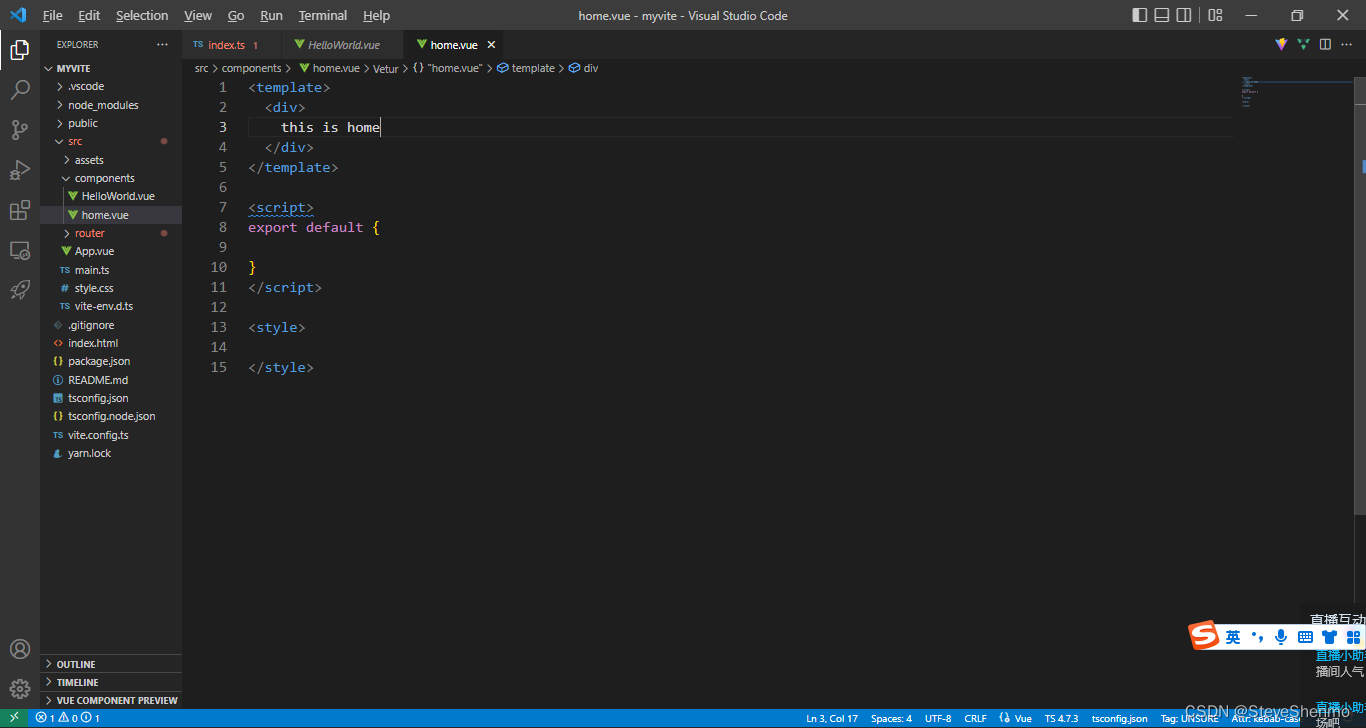1366x728 pixels.
Task: Click the Vite icon in editor toolbar
Action: coord(1281,44)
